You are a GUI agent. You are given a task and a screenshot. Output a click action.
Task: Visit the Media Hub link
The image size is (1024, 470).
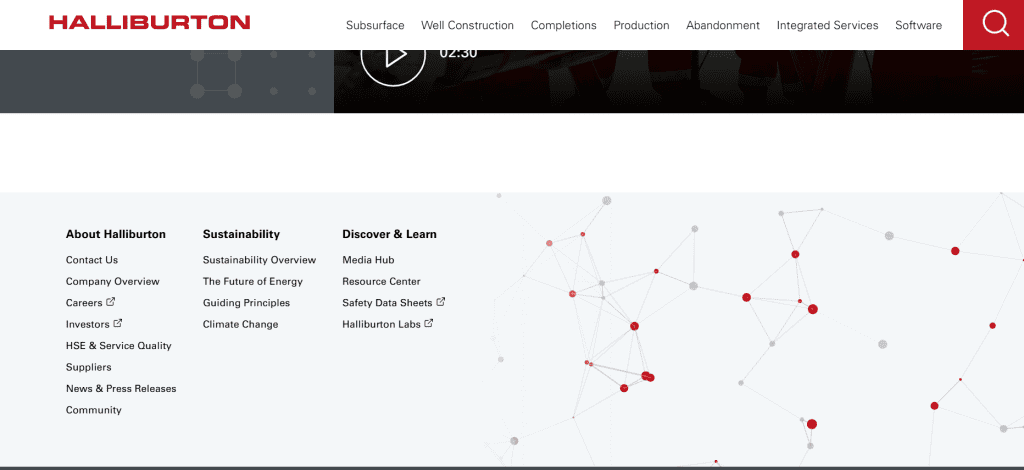368,260
